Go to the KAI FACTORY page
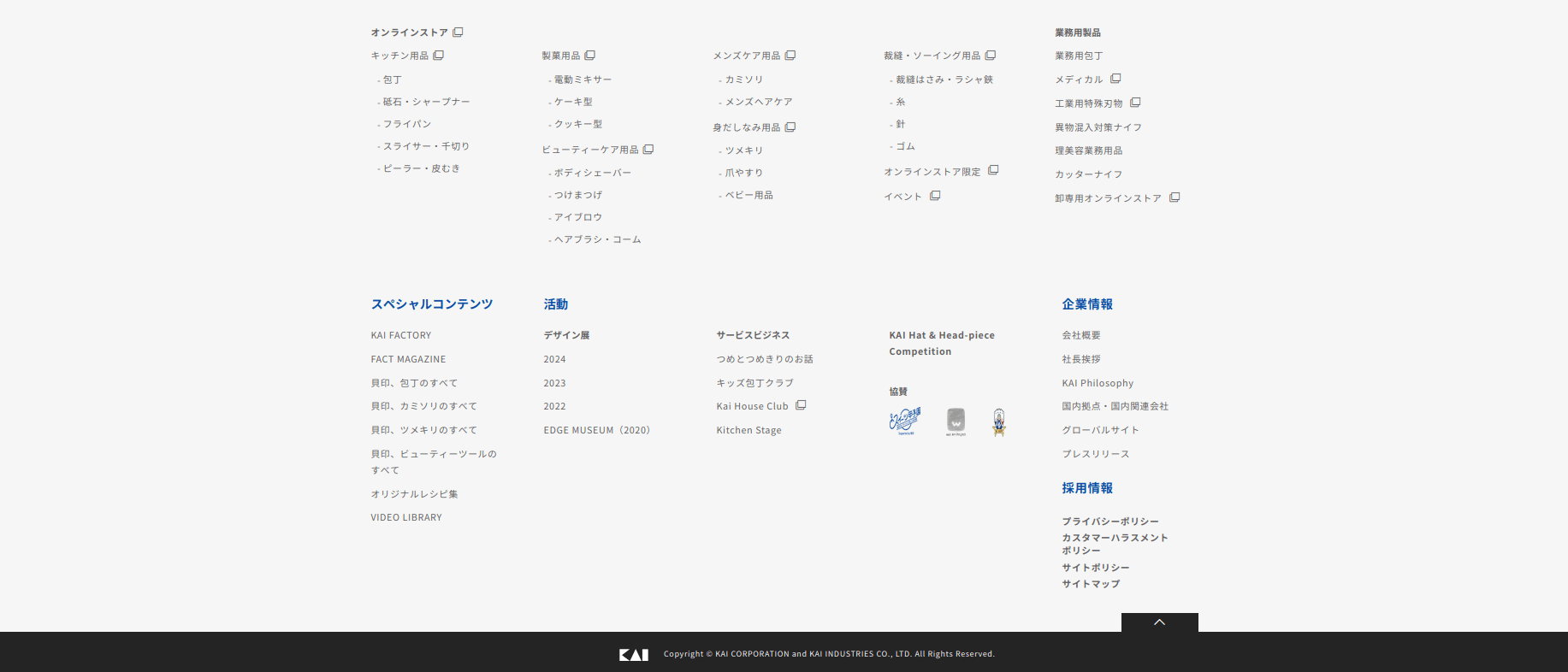The height and width of the screenshot is (672, 1568). click(x=400, y=335)
